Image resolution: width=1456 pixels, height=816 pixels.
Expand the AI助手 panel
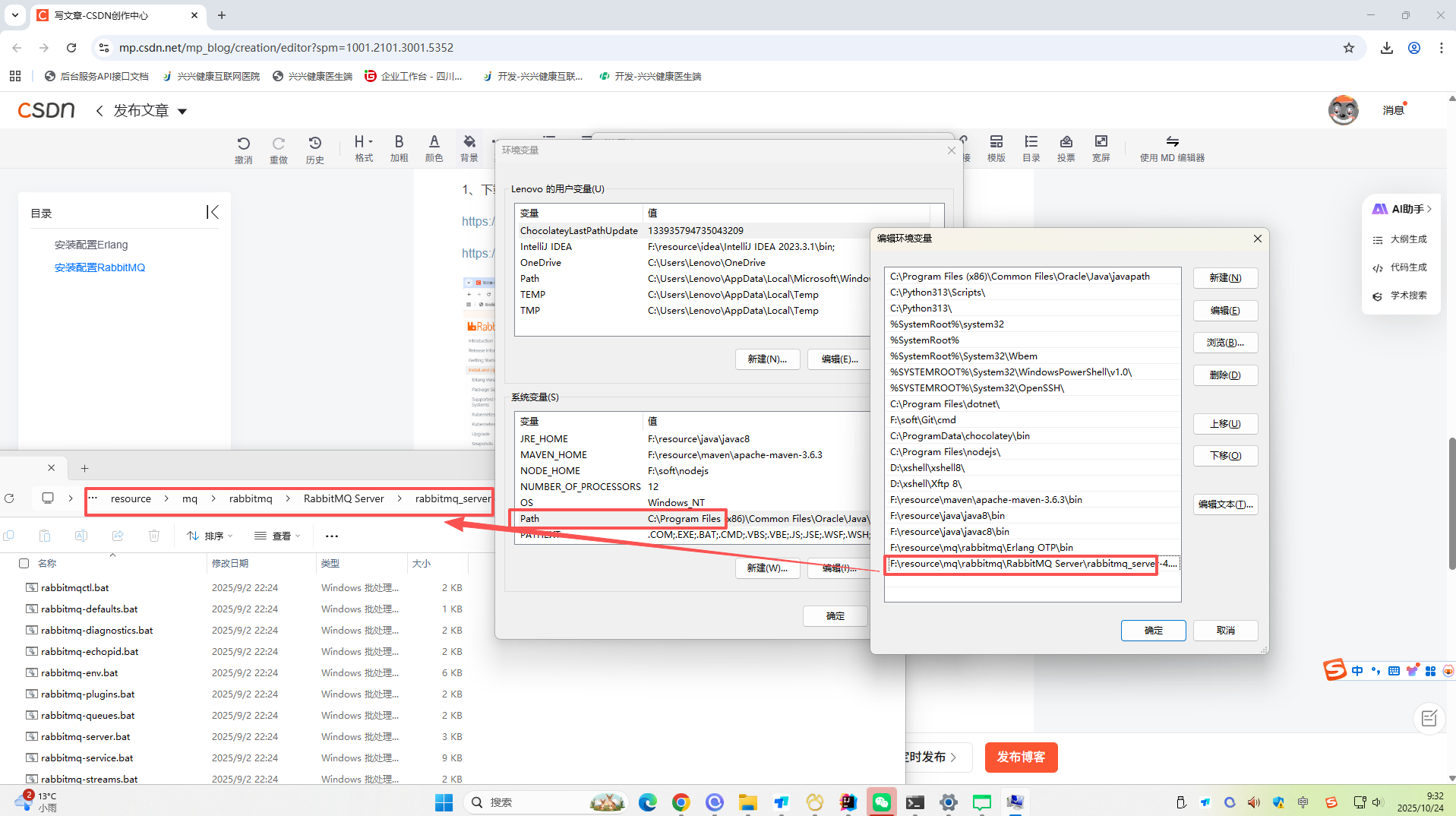(1401, 209)
